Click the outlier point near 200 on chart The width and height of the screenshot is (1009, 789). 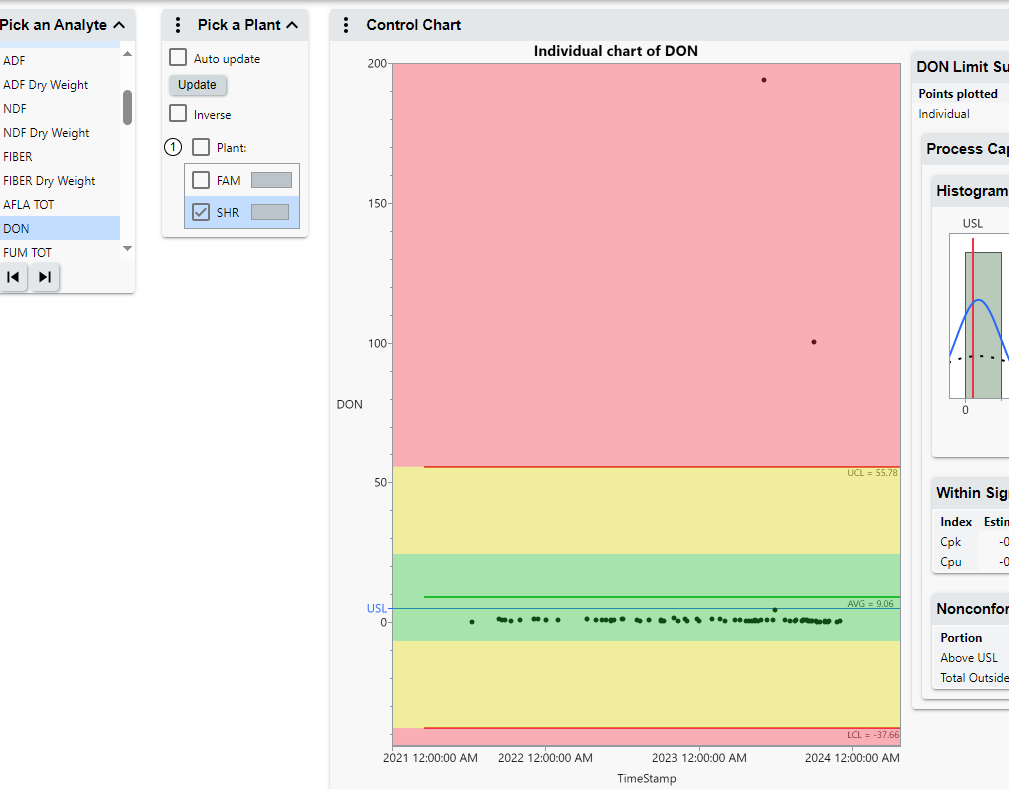click(764, 80)
